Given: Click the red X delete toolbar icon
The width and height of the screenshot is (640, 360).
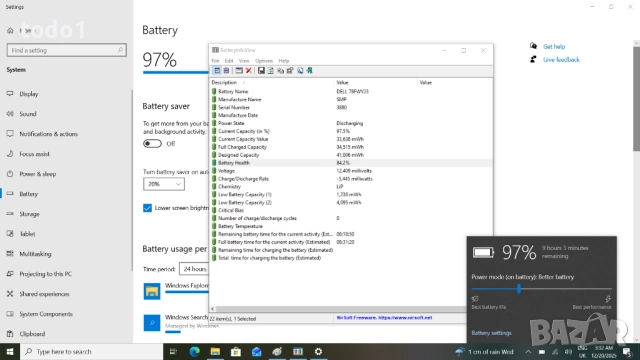Looking at the screenshot, I should click(249, 71).
